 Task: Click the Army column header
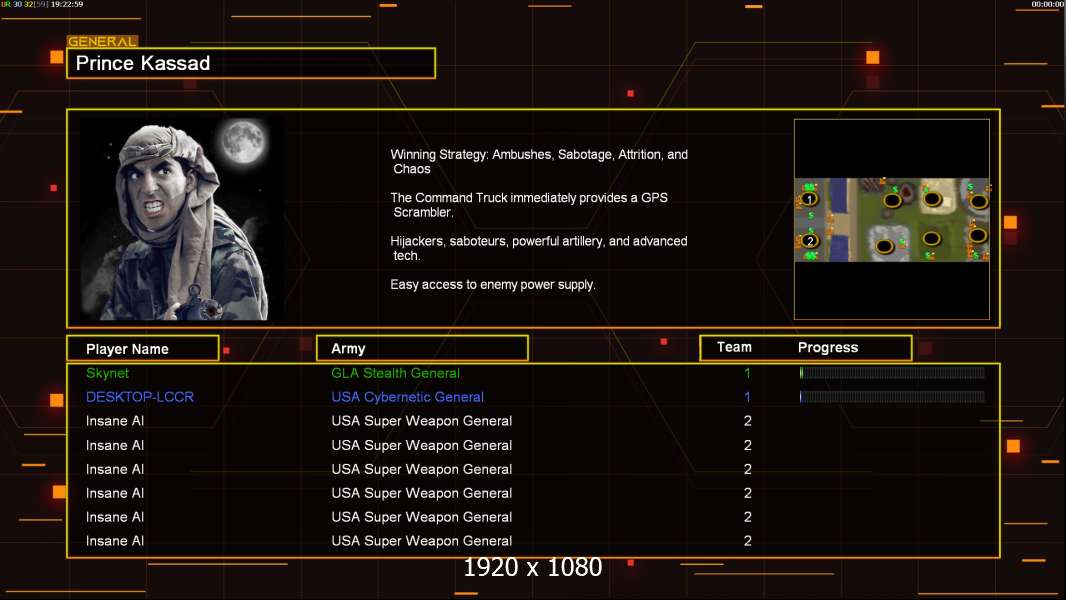pyautogui.click(x=422, y=348)
